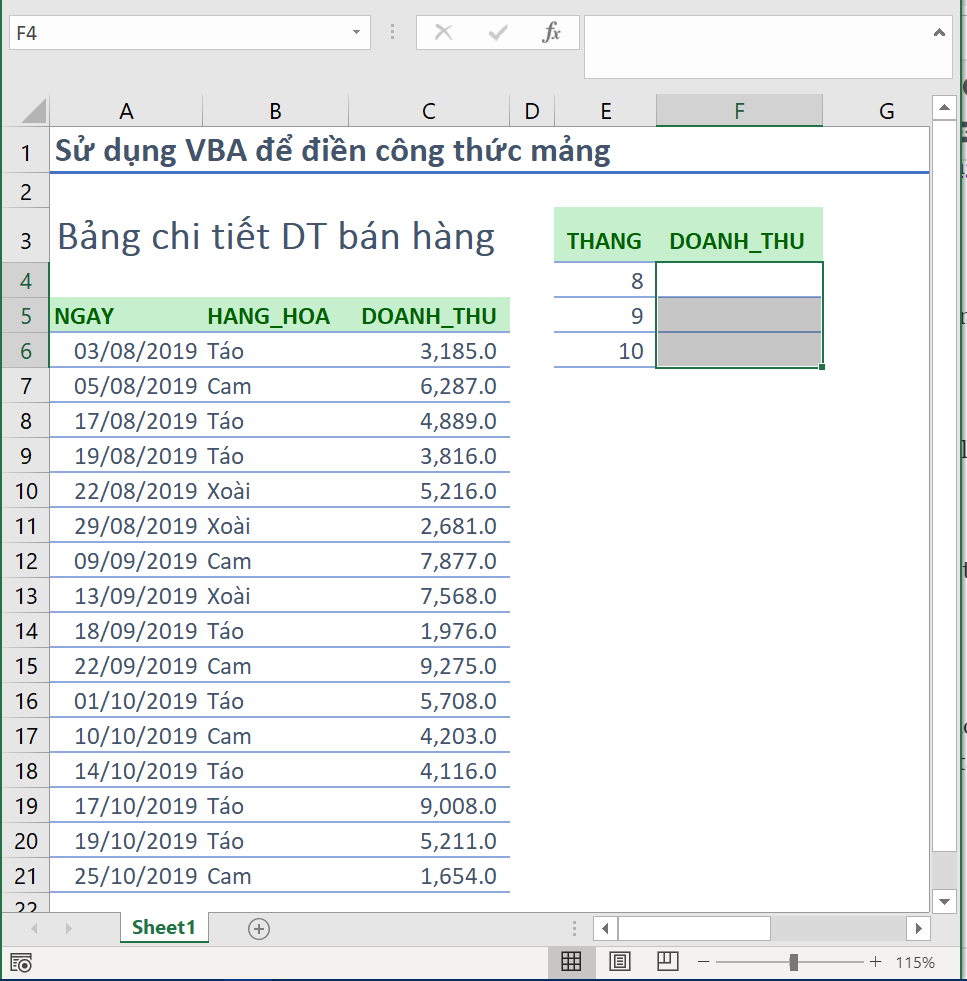The image size is (967, 981).
Task: Click the Cancel X icon in formula bar
Action: [444, 33]
